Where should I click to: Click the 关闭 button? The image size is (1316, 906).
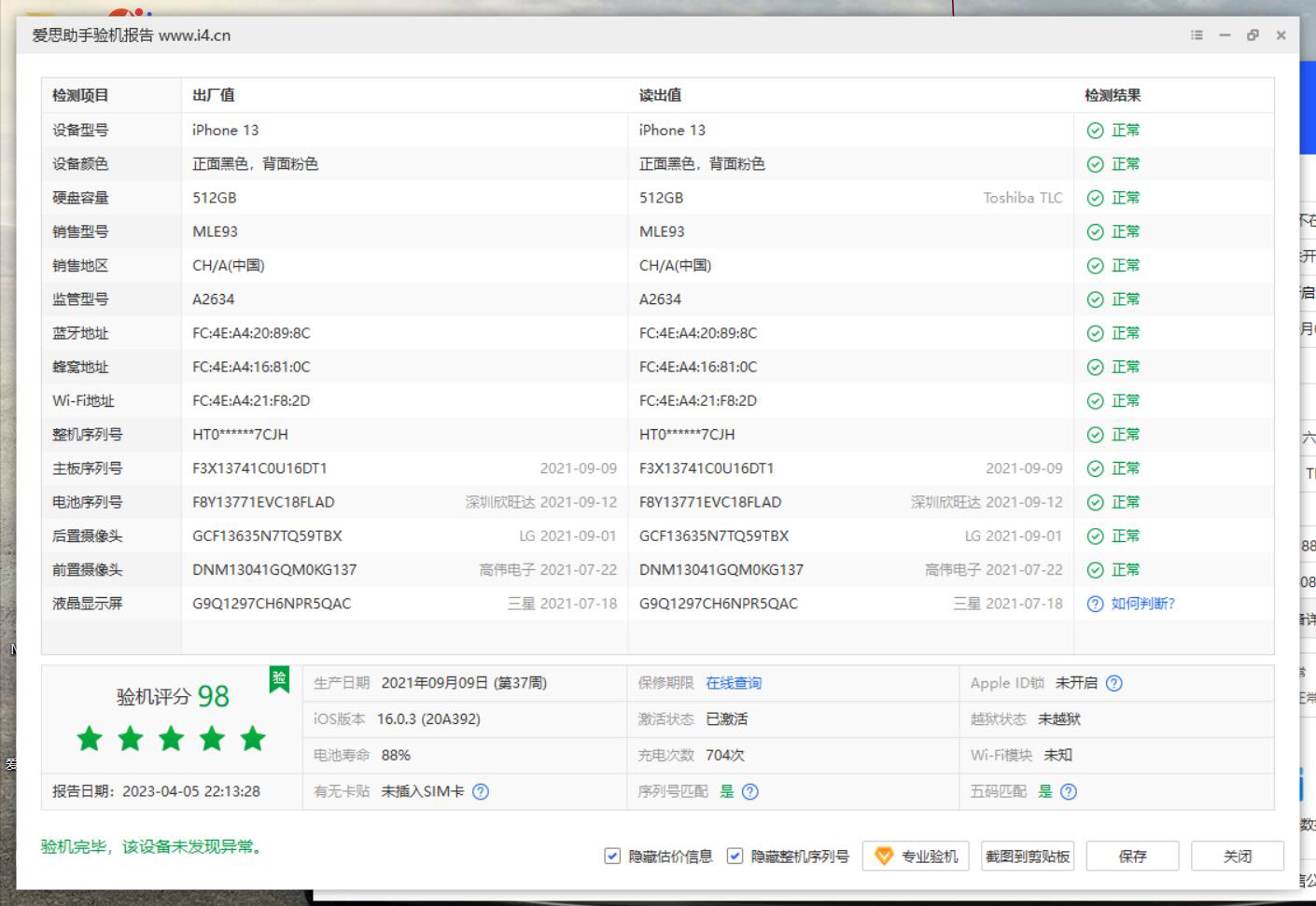(1238, 856)
